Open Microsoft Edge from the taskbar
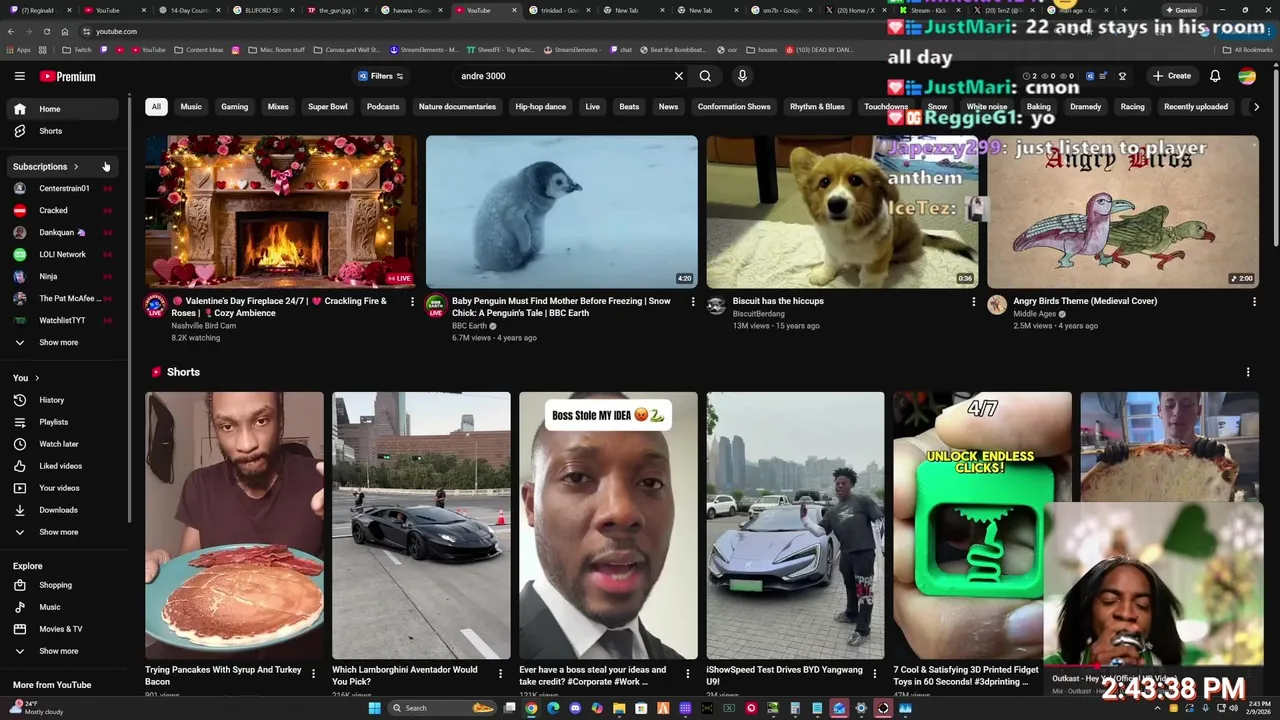The height and width of the screenshot is (720, 1280). pos(553,708)
